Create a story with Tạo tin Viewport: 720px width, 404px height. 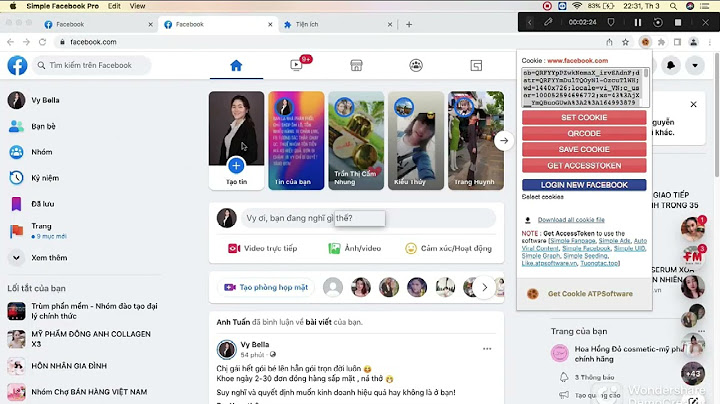[x=236, y=140]
